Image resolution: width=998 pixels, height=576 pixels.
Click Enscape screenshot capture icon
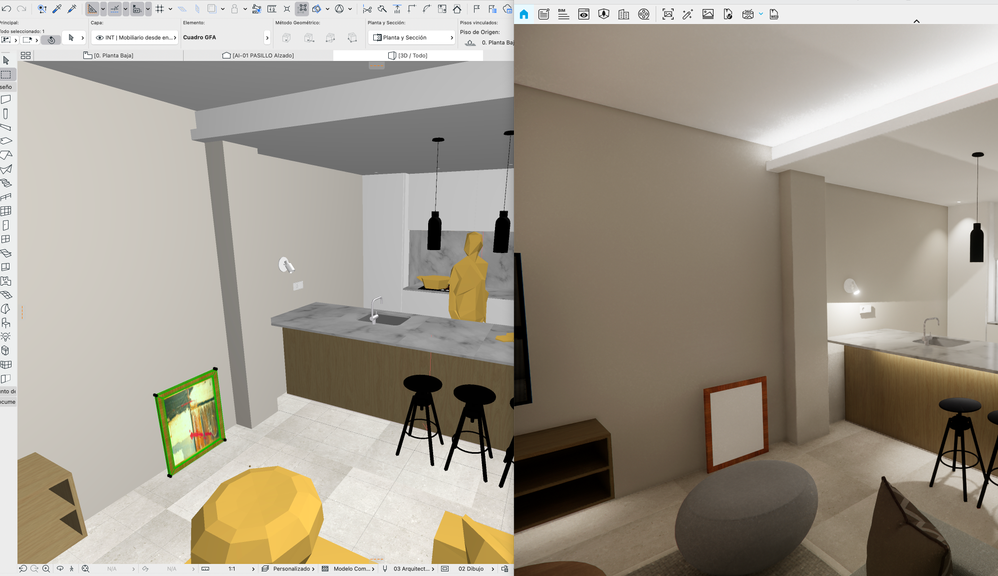668,14
